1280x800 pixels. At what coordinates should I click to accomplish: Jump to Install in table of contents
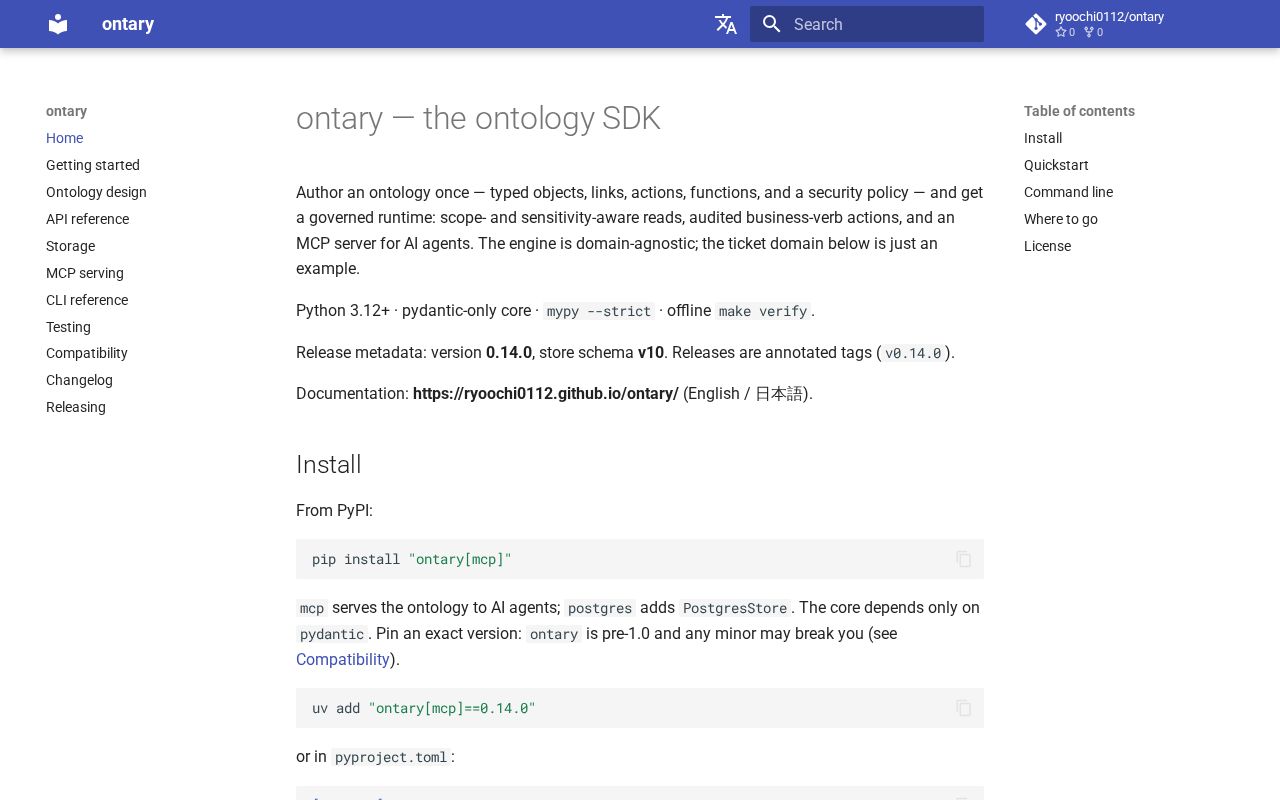(1043, 138)
